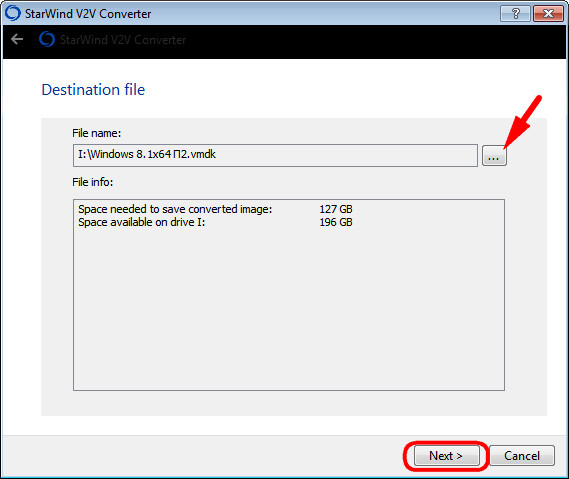Click the StarWind icon in title bar
Viewport: 569px width, 479px height.
[x=13, y=13]
